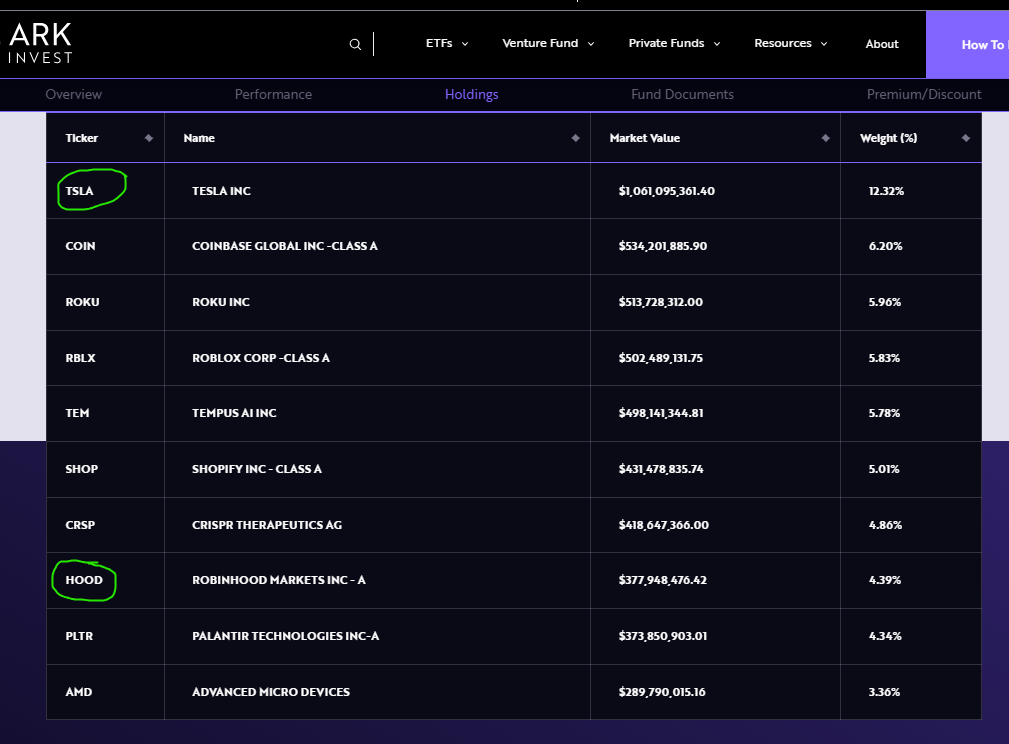
Task: Click the purple How To button
Action: (967, 44)
